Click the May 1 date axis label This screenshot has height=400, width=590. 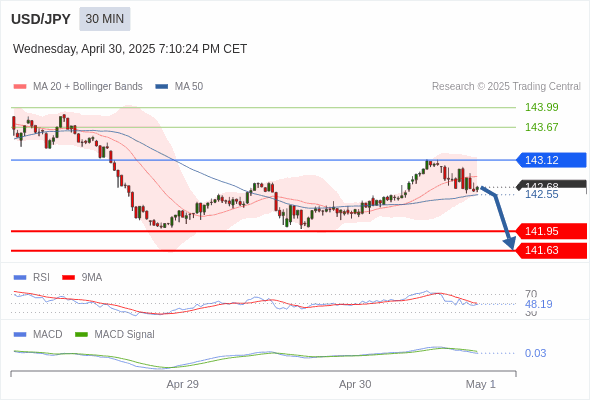pos(481,384)
